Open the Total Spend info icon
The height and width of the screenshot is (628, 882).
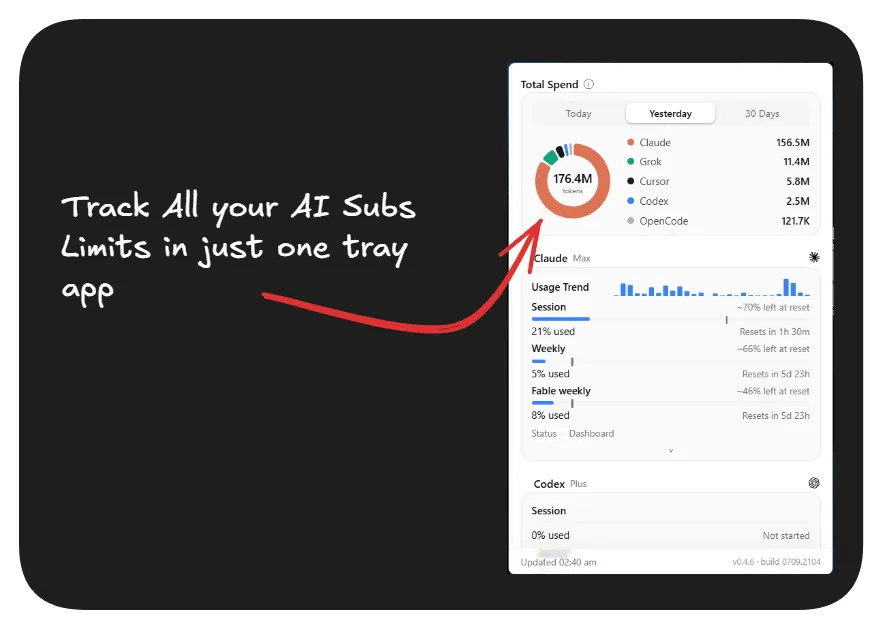coord(588,84)
